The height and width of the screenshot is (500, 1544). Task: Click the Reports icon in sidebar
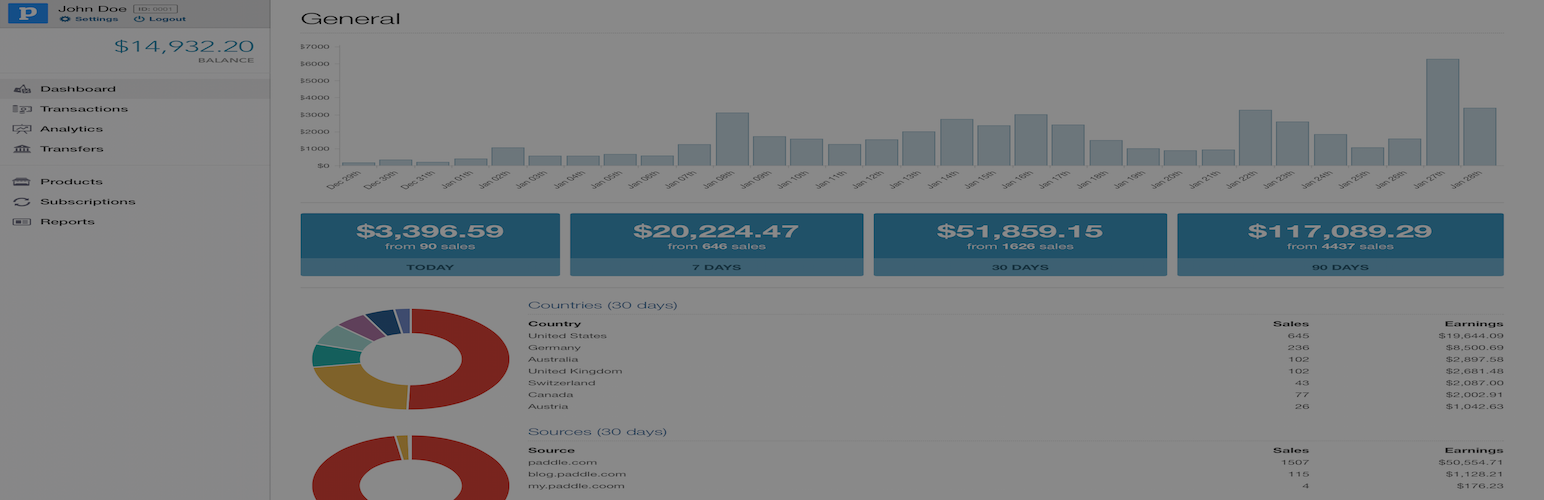22,222
